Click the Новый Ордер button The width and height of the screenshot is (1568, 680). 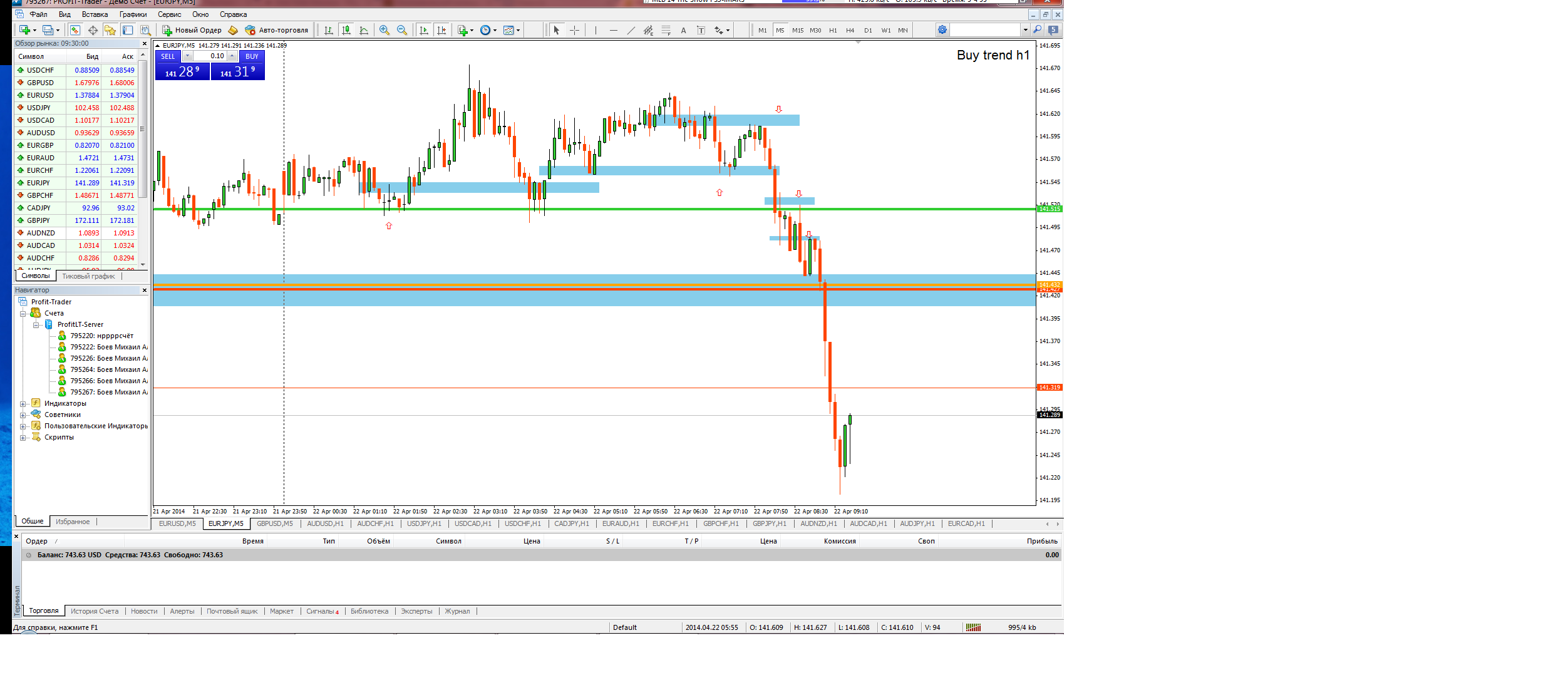click(192, 30)
